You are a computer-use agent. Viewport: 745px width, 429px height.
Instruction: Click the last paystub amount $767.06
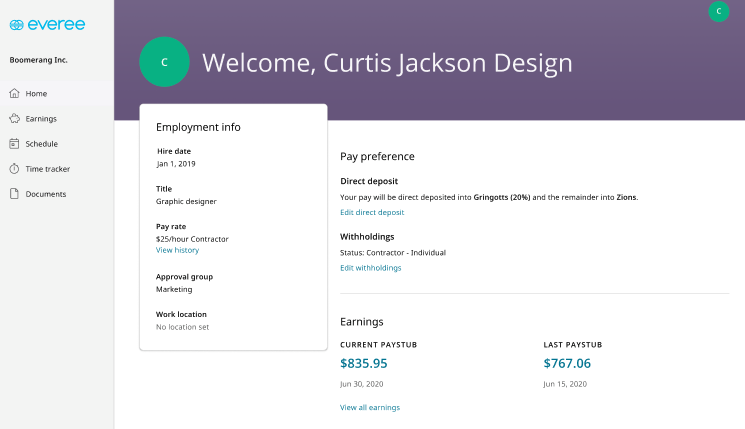pos(567,363)
